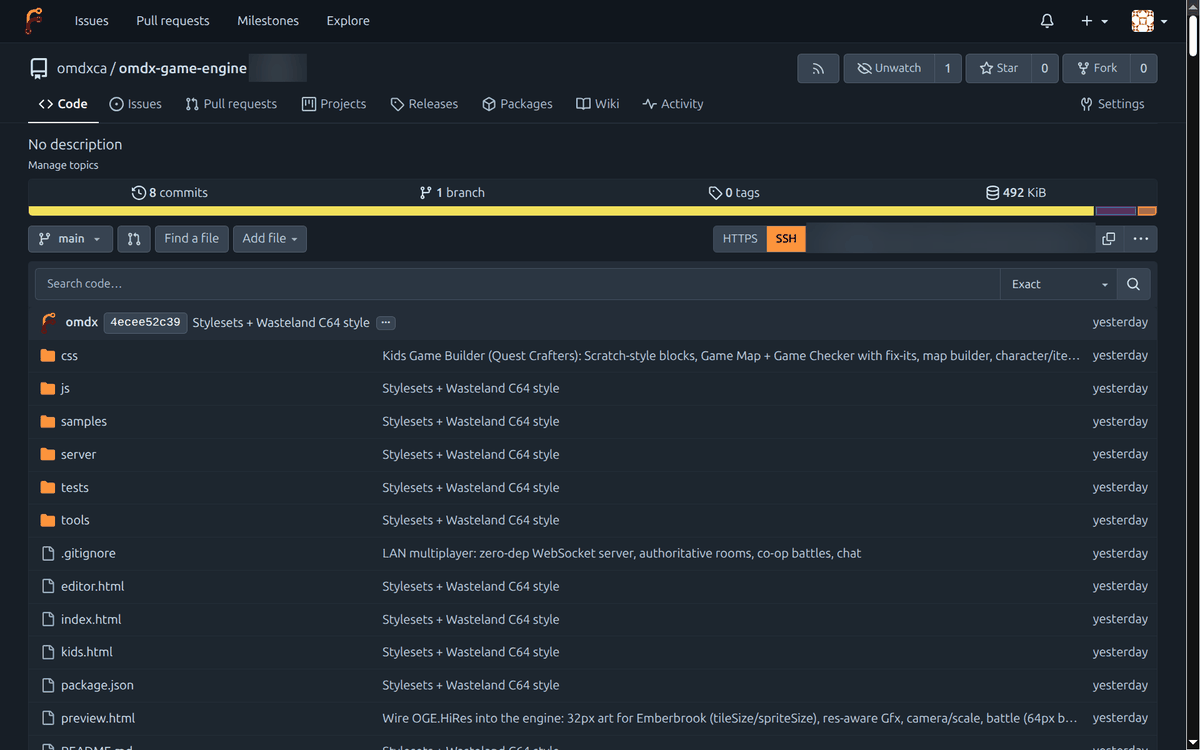Open the js folder
The width and height of the screenshot is (1200, 750).
coord(65,388)
